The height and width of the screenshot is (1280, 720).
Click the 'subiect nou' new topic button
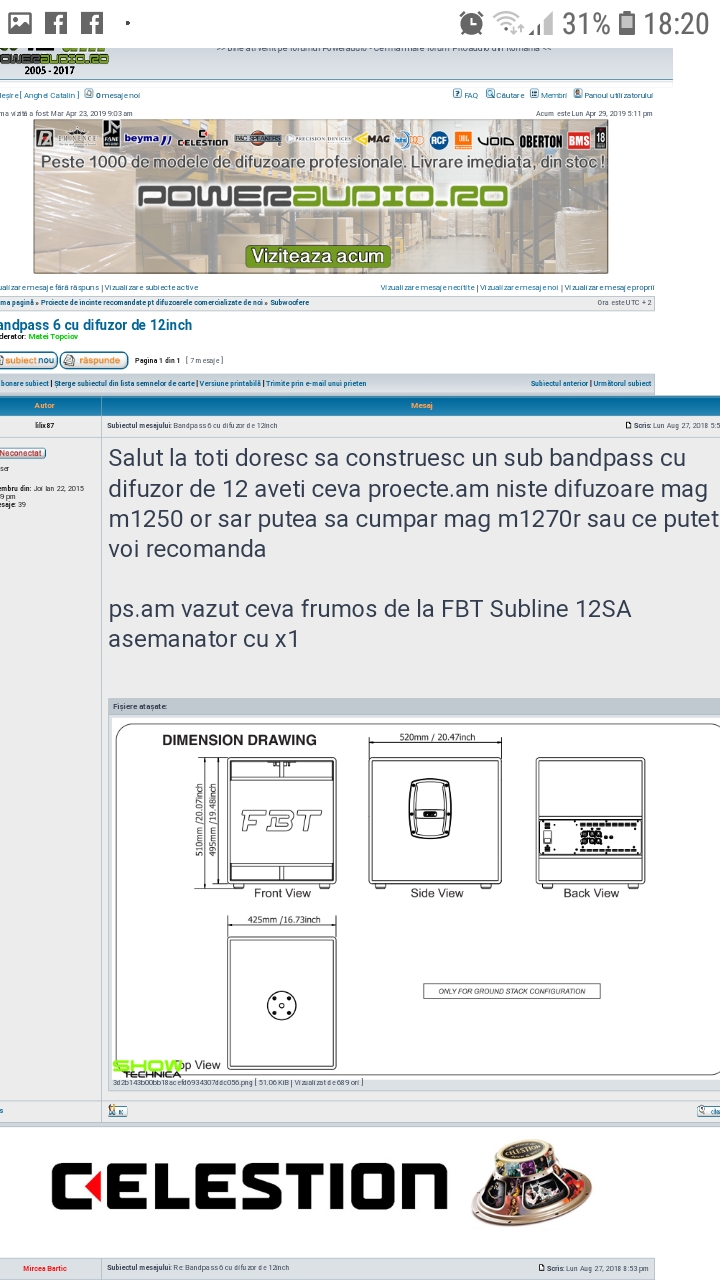(28, 360)
